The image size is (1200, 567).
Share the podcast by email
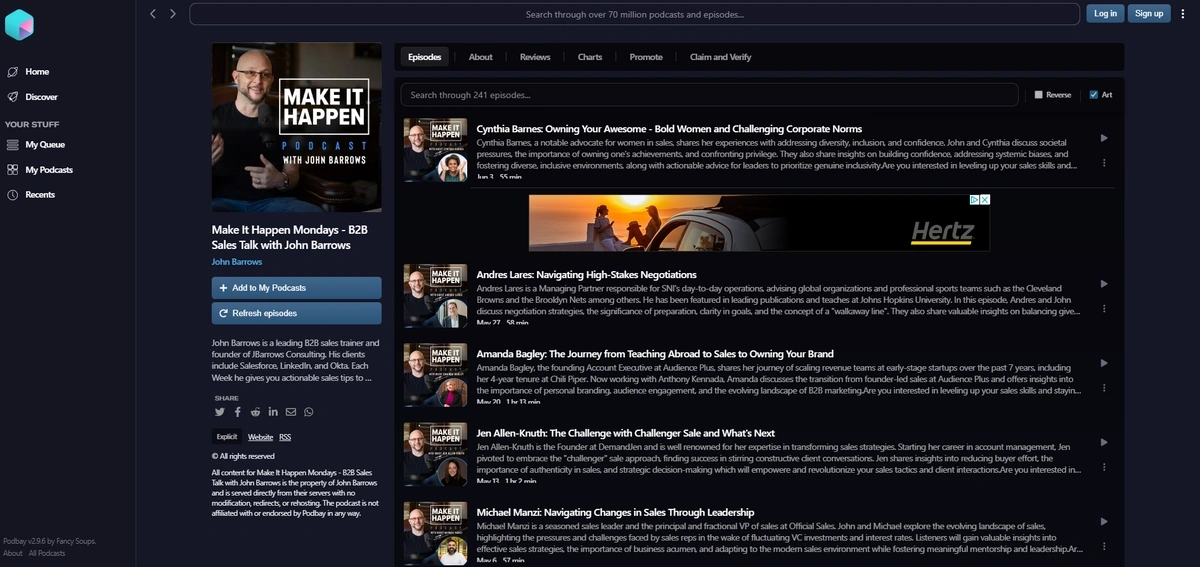[x=291, y=412]
